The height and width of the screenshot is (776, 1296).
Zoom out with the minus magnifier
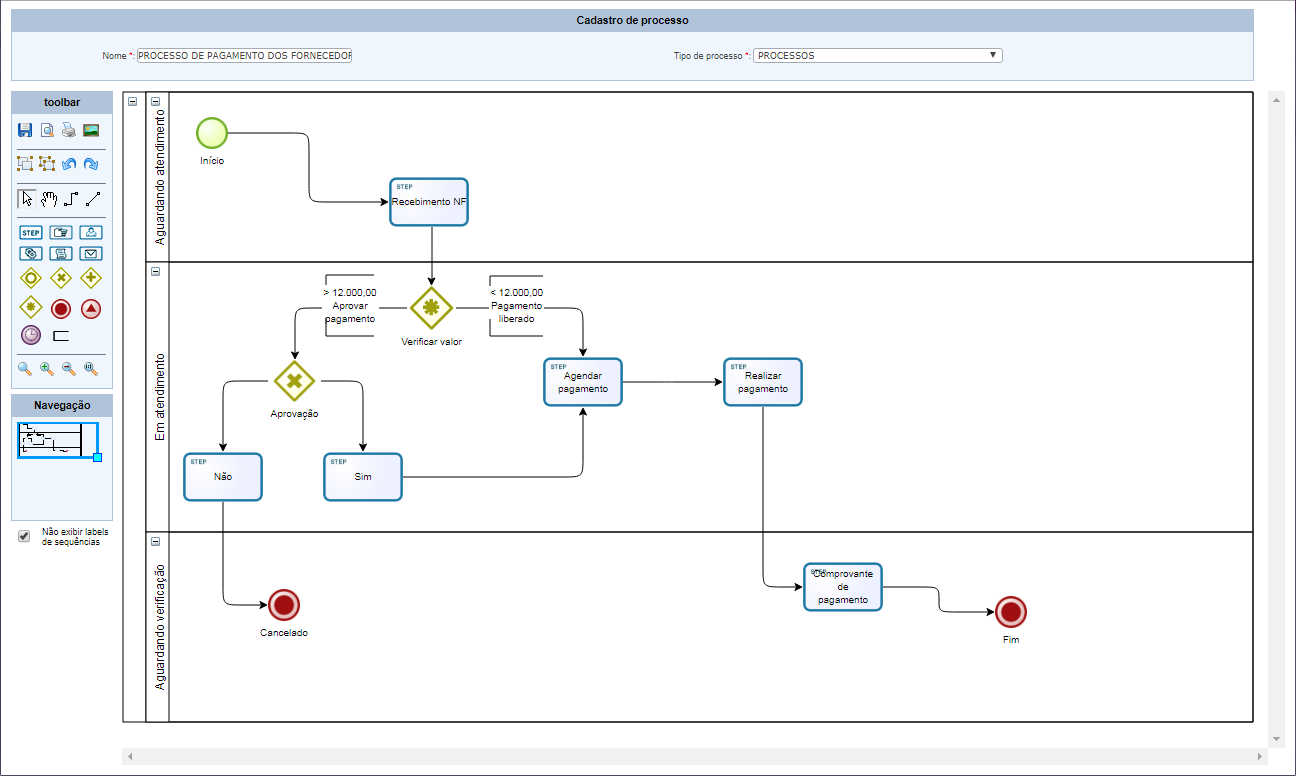click(x=69, y=368)
